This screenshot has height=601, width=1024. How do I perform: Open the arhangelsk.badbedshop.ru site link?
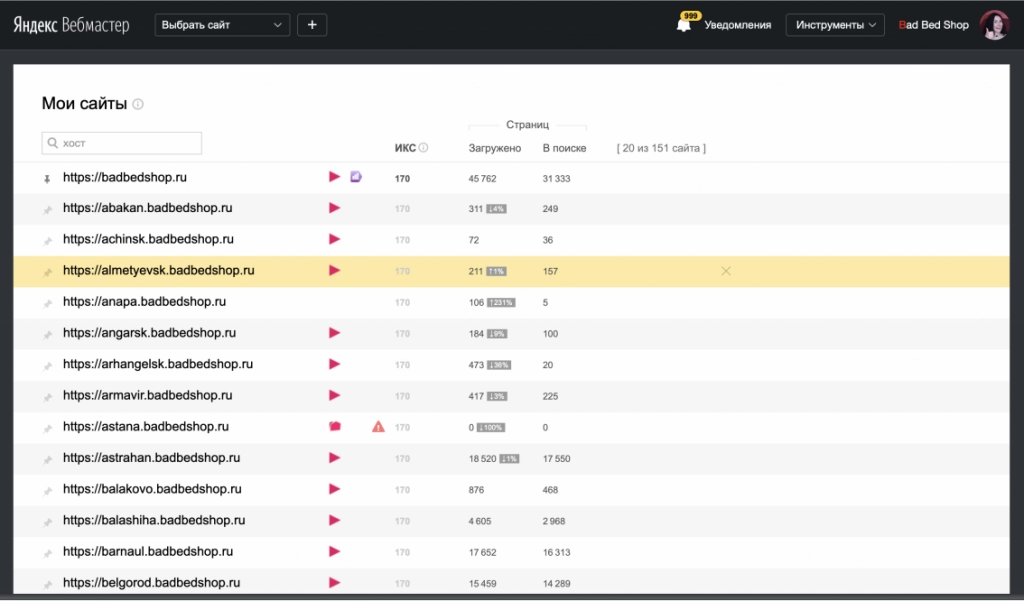click(158, 365)
